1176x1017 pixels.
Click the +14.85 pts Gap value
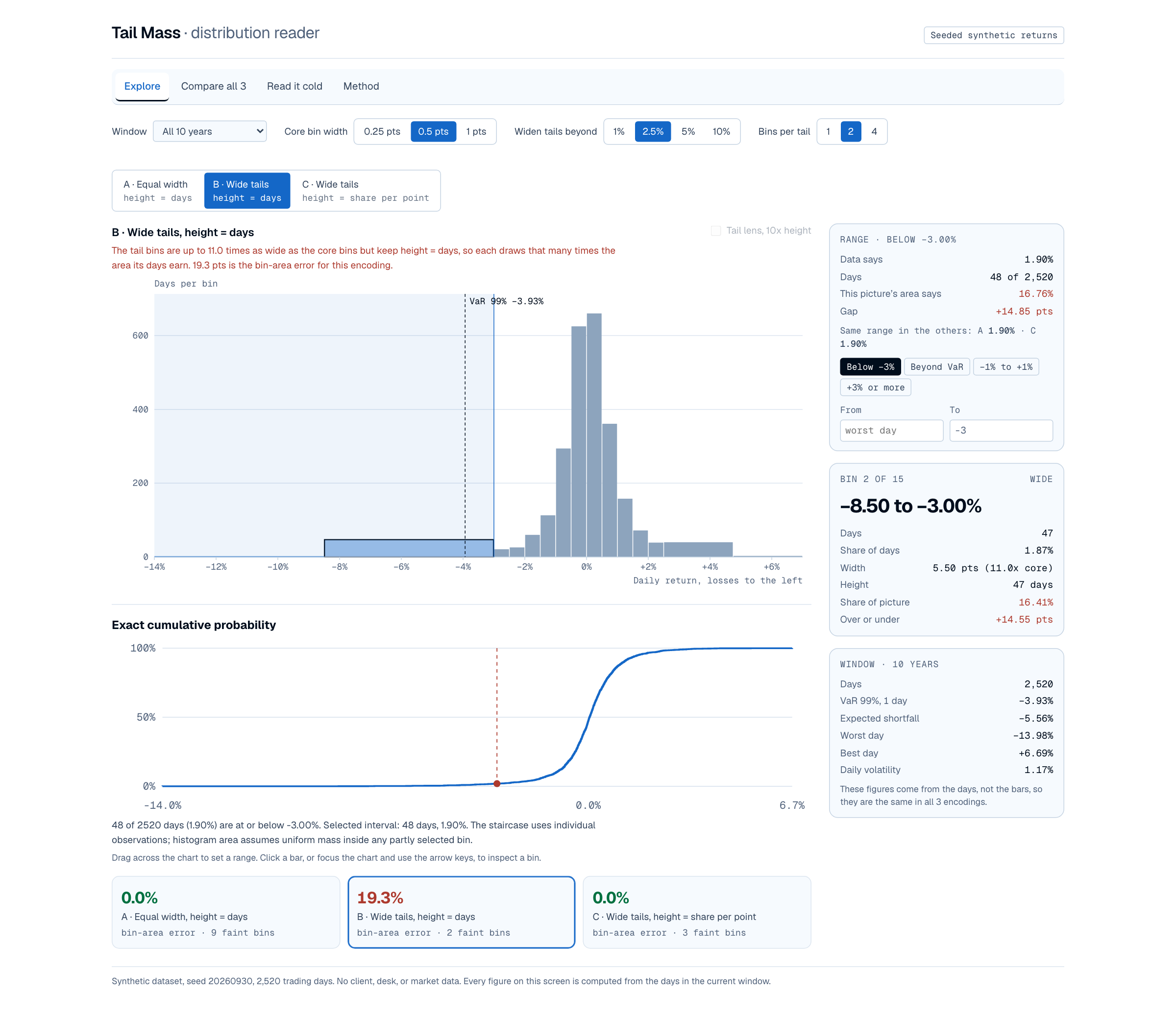click(x=1024, y=312)
